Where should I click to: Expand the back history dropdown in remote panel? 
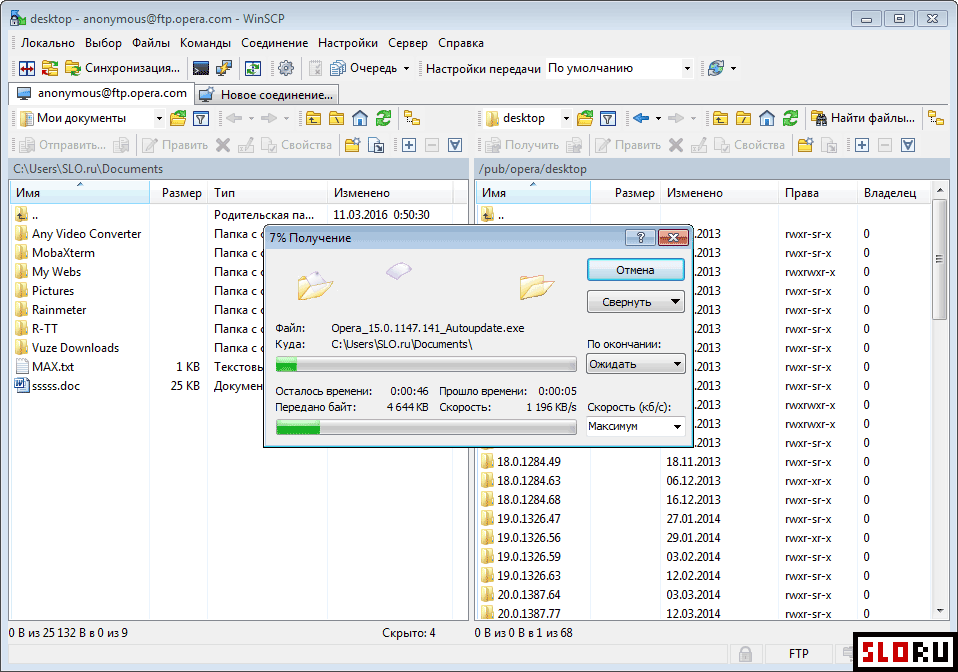(x=658, y=119)
